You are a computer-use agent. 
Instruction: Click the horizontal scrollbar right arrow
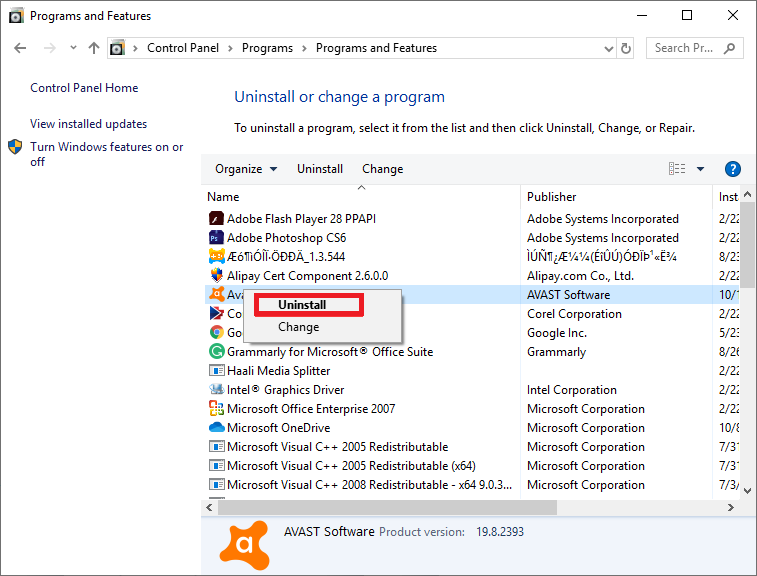click(x=730, y=507)
